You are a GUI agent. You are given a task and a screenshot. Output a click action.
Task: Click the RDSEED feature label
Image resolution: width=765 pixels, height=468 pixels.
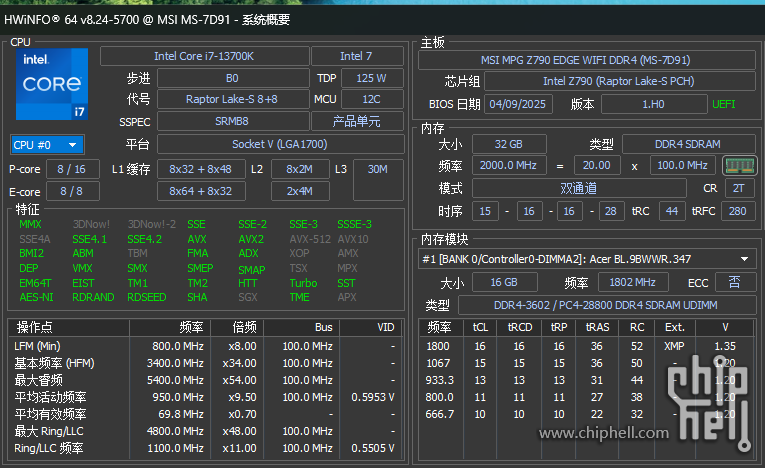[147, 297]
